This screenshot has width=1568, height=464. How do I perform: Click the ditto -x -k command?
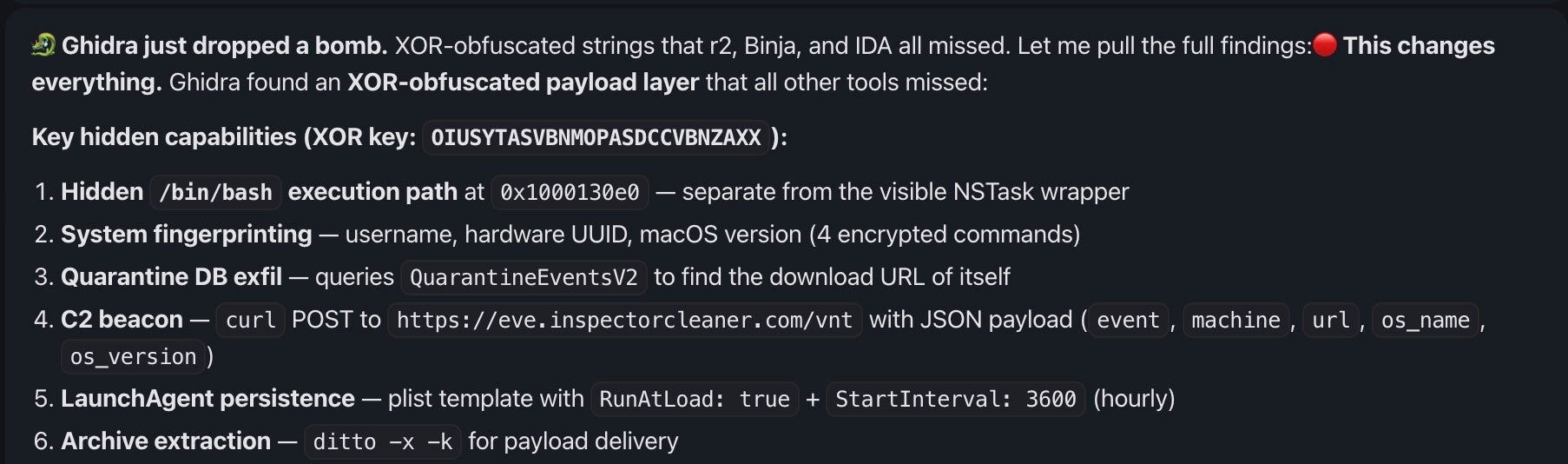point(382,441)
